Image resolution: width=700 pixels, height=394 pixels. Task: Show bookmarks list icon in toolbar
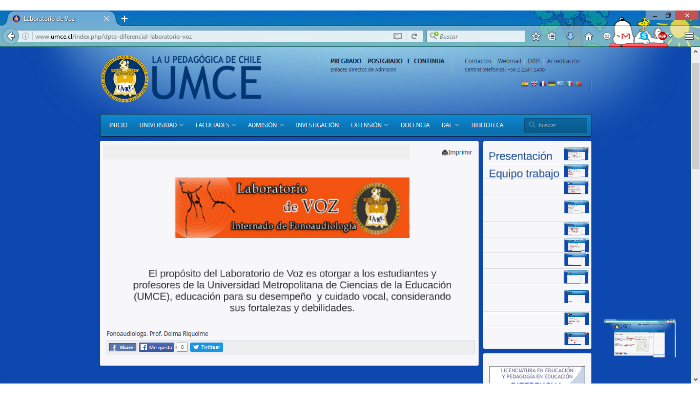click(x=552, y=37)
